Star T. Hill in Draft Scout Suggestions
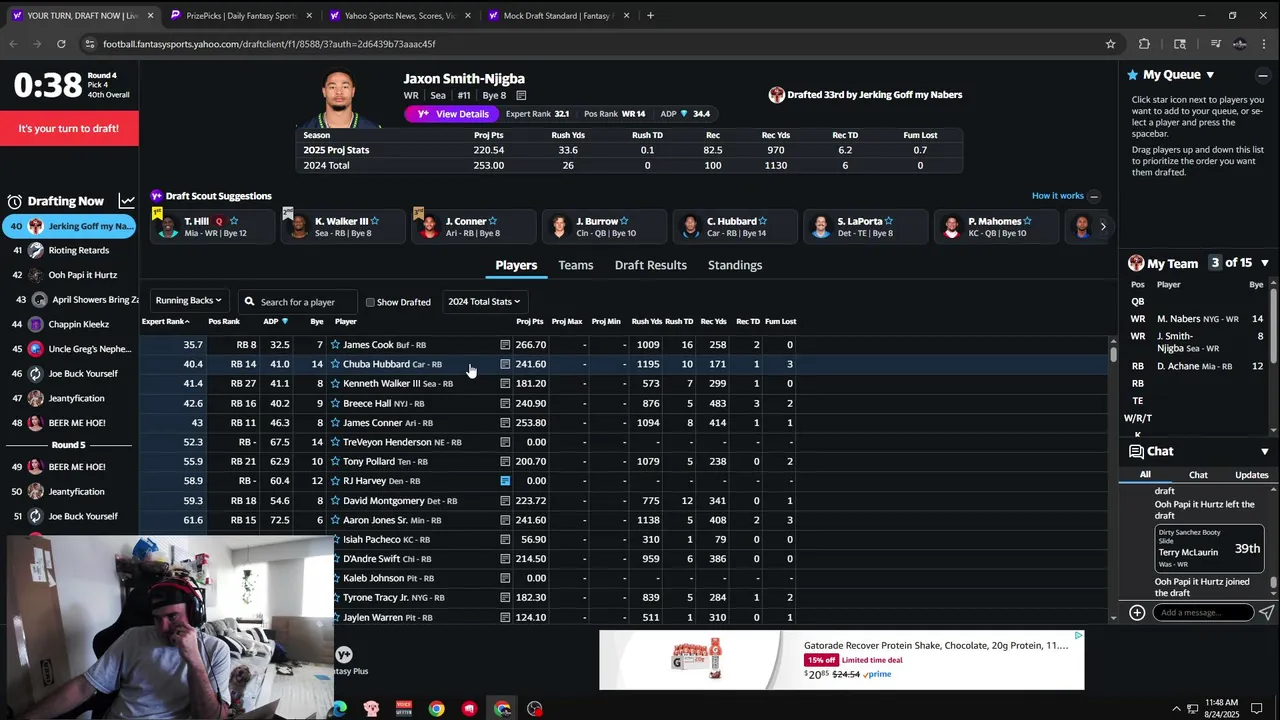The width and height of the screenshot is (1280, 720). coord(234,221)
